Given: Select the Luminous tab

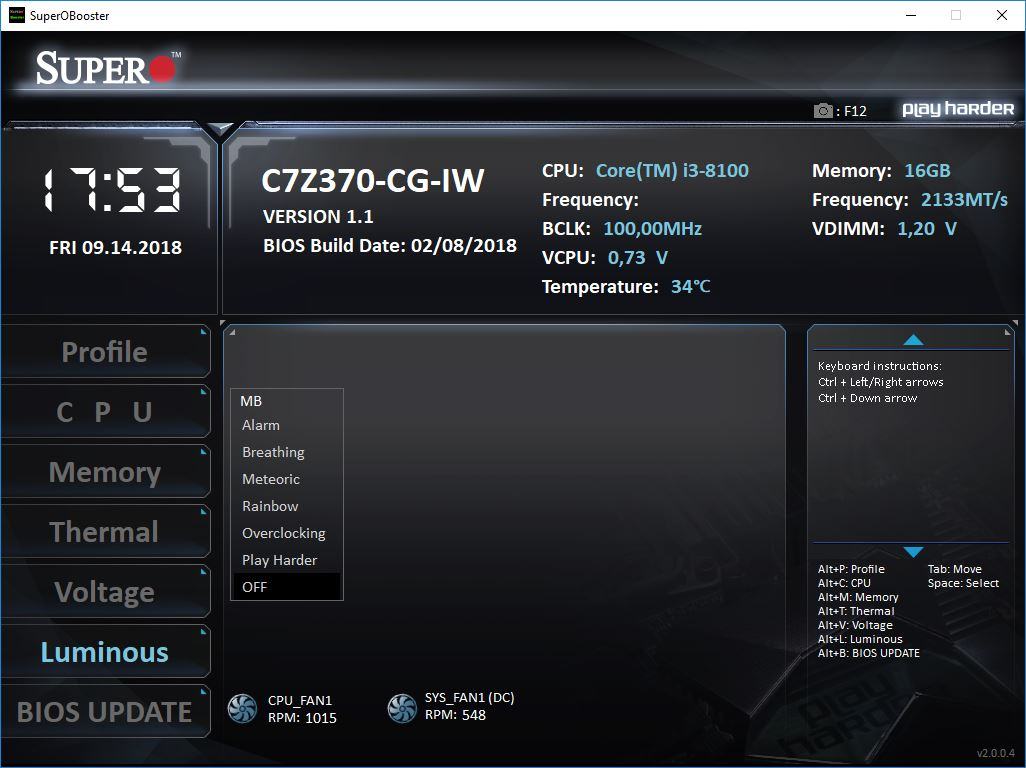Looking at the screenshot, I should 105,652.
